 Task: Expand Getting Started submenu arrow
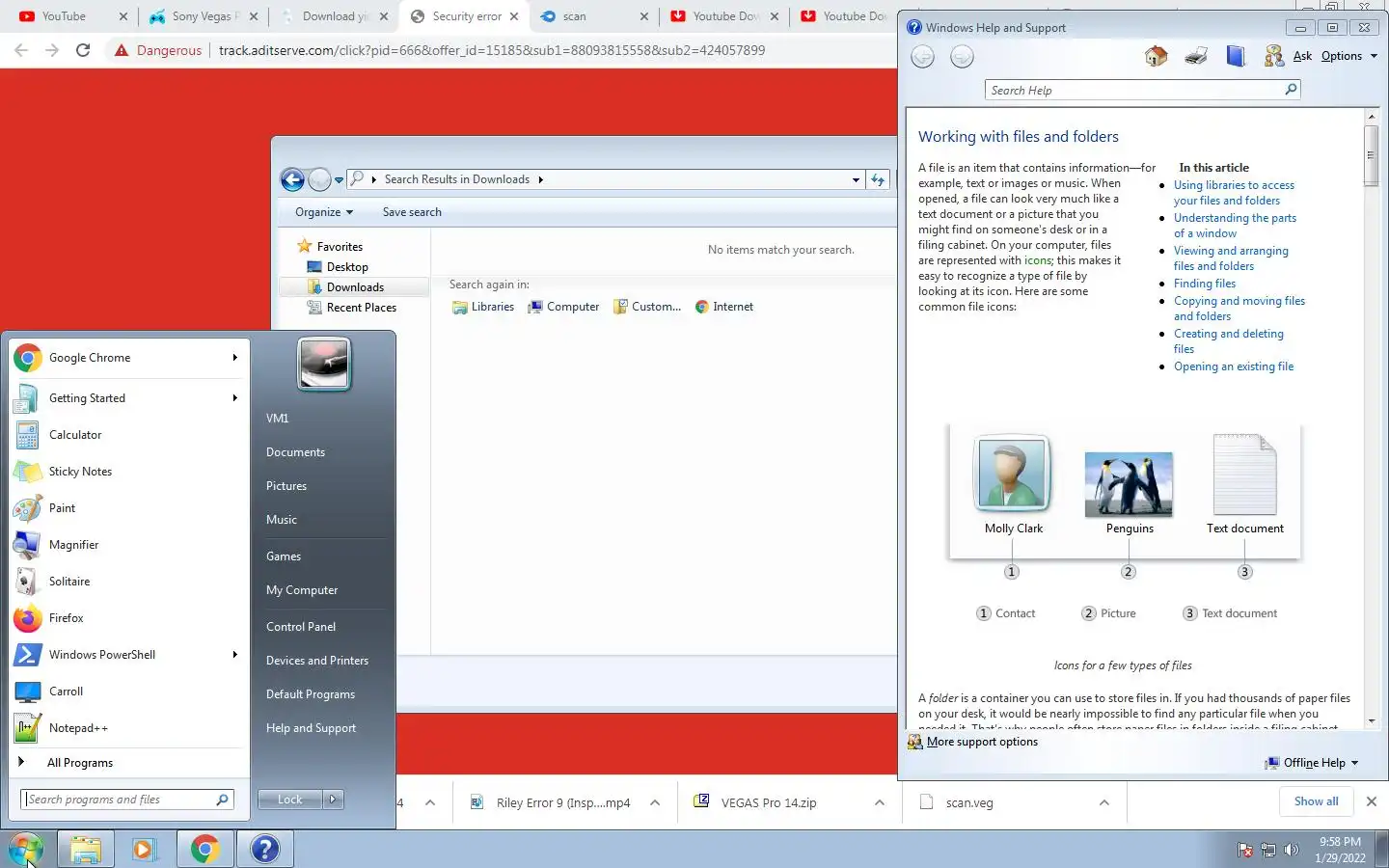pyautogui.click(x=234, y=398)
